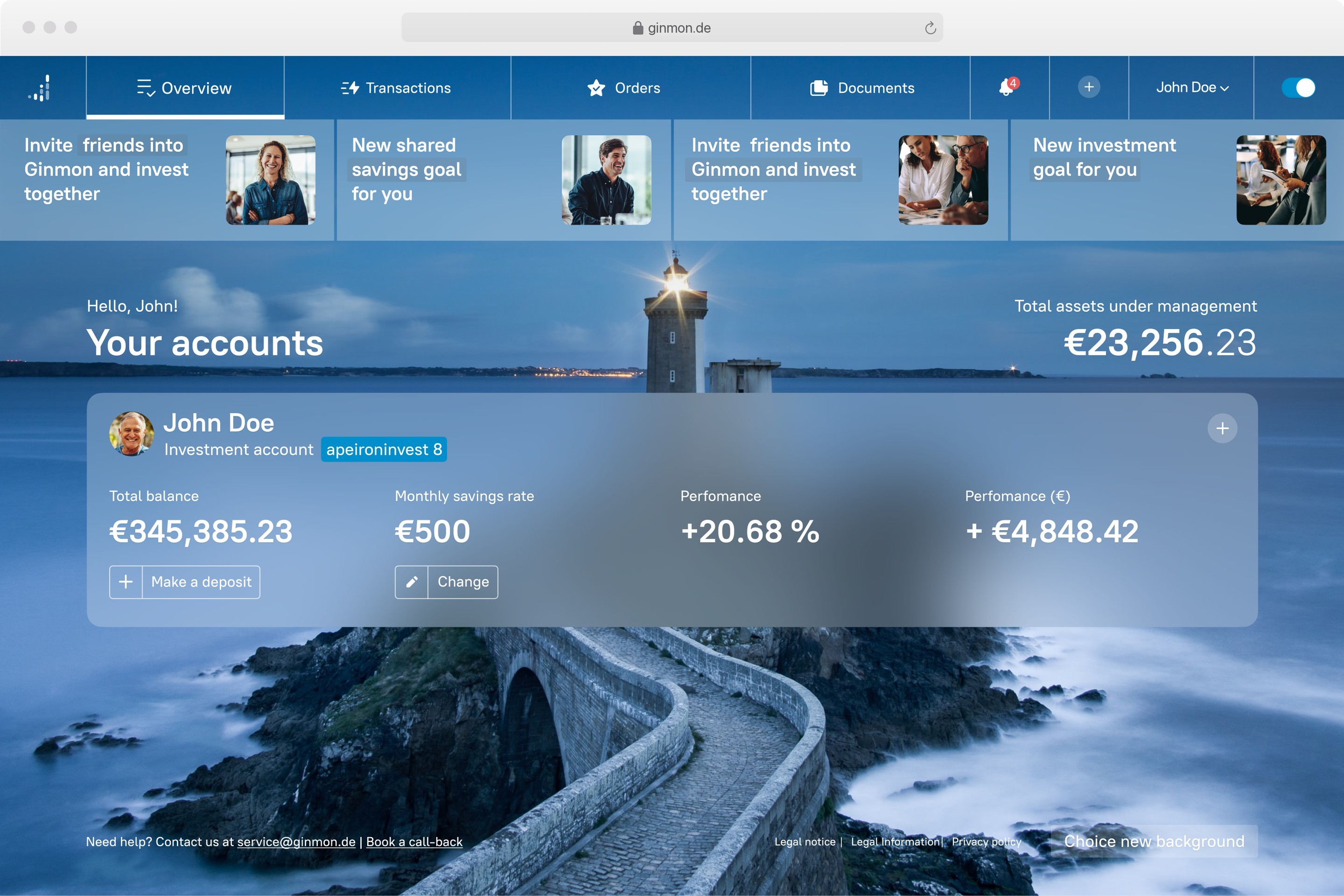Select the Overview tab
1344x896 pixels.
coord(185,88)
